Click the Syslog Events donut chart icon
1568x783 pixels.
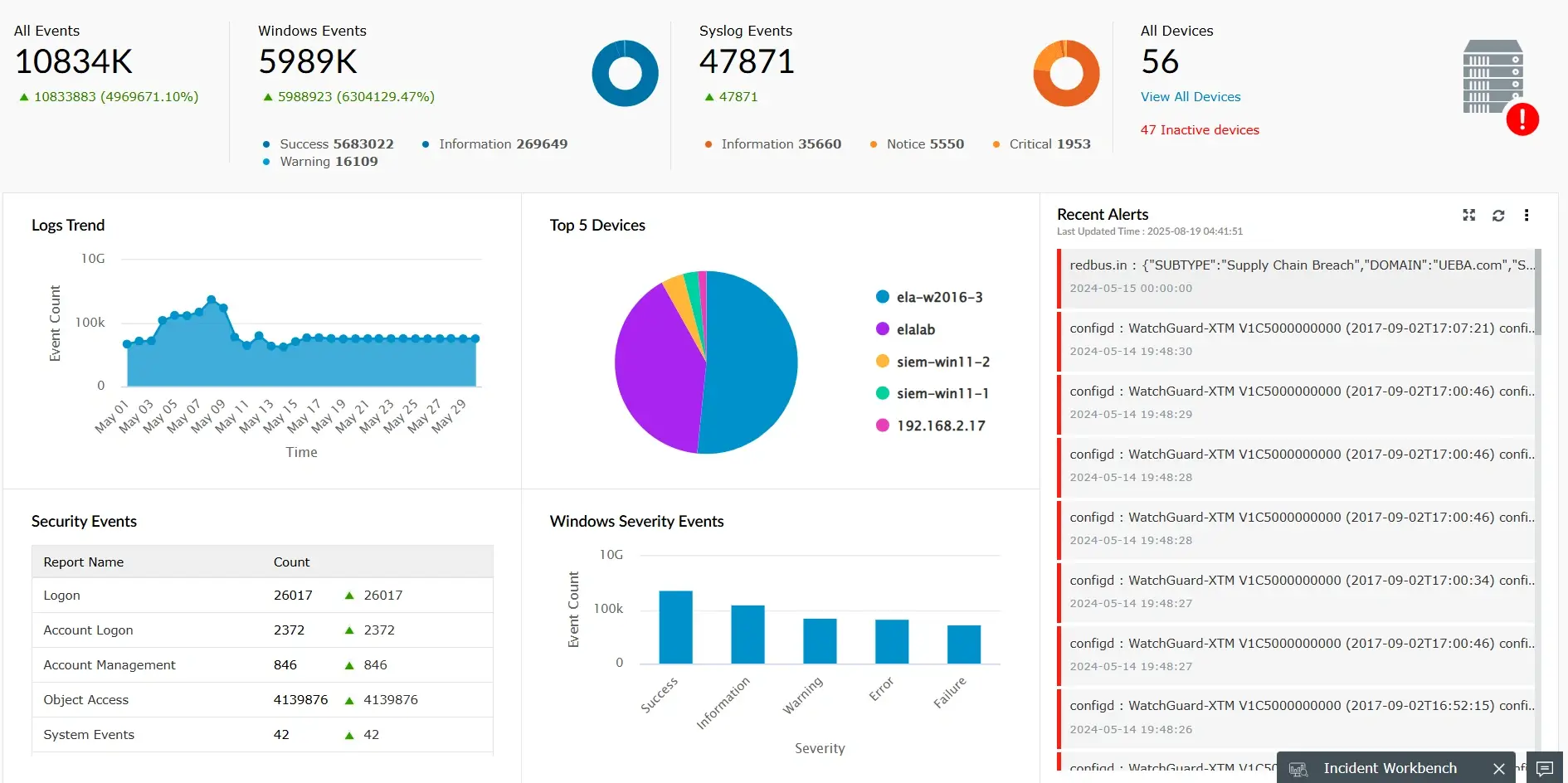(x=1065, y=73)
